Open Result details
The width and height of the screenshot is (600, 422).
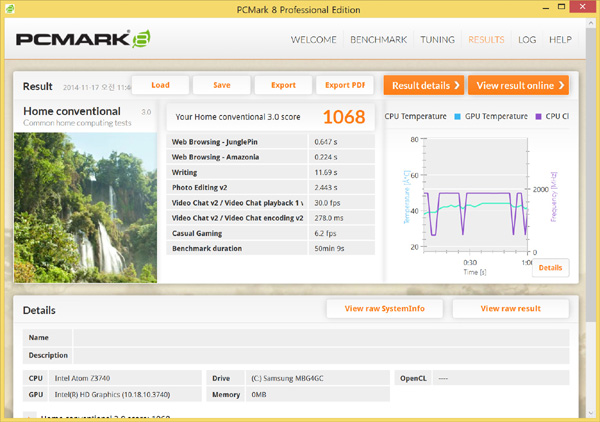pos(424,85)
